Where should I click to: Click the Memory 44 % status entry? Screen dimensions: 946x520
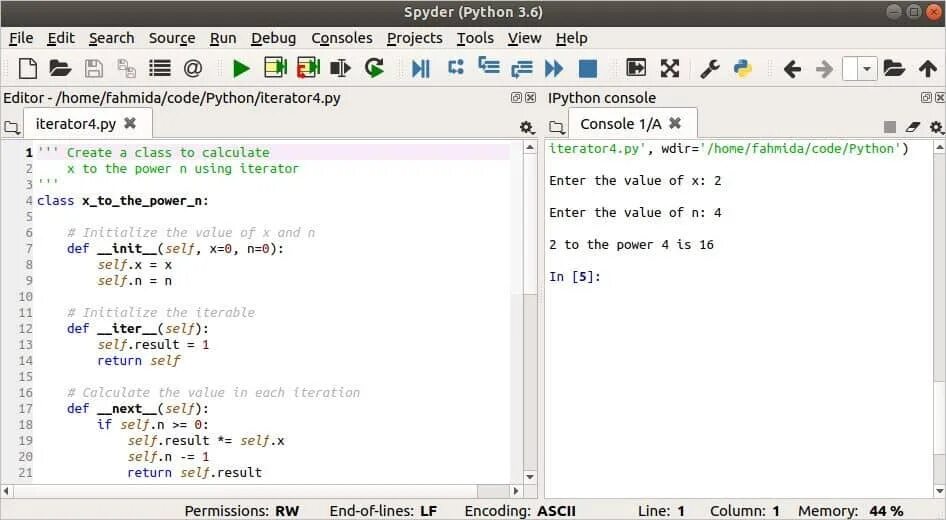851,511
